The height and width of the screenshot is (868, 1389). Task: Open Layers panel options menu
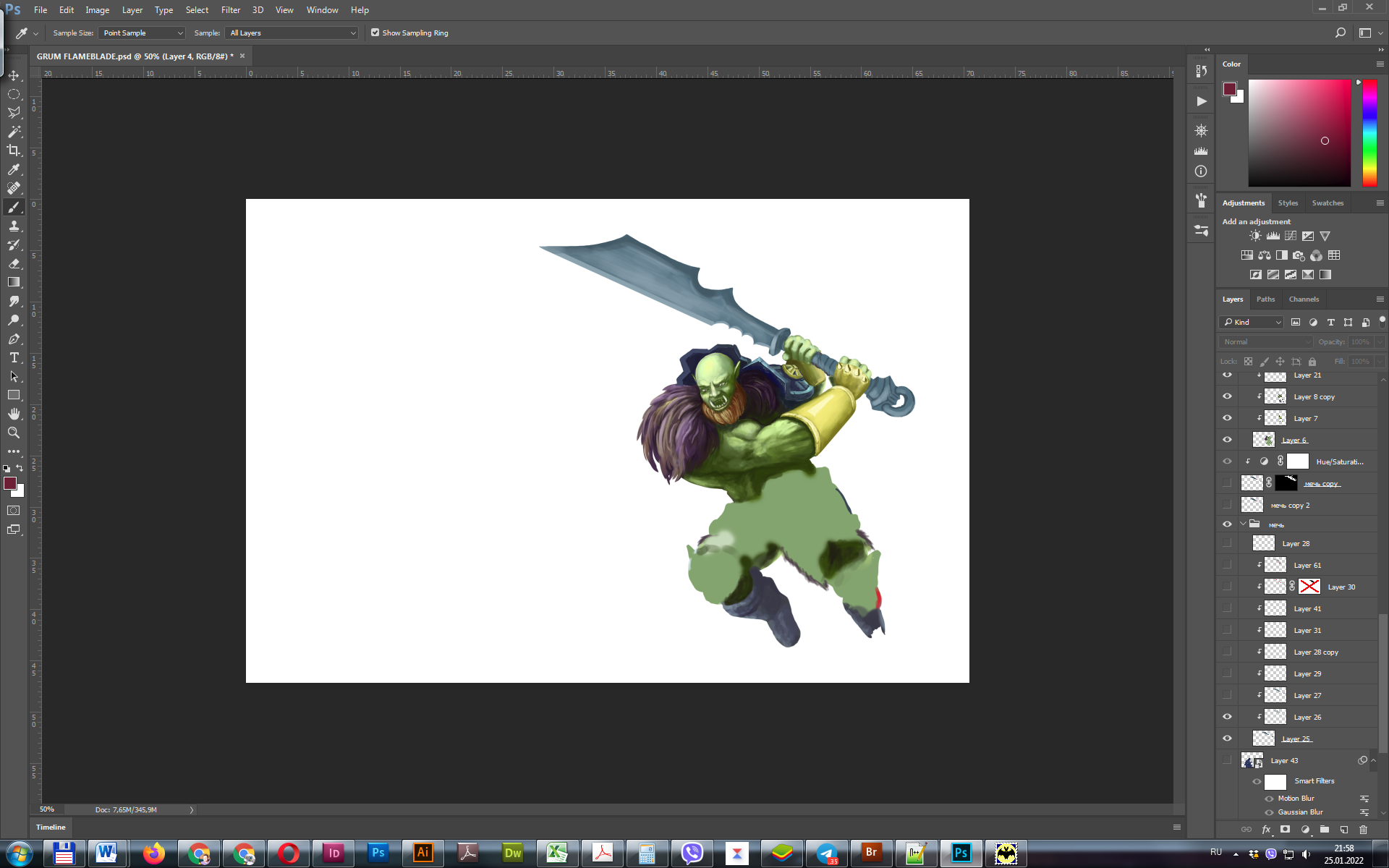tap(1380, 299)
